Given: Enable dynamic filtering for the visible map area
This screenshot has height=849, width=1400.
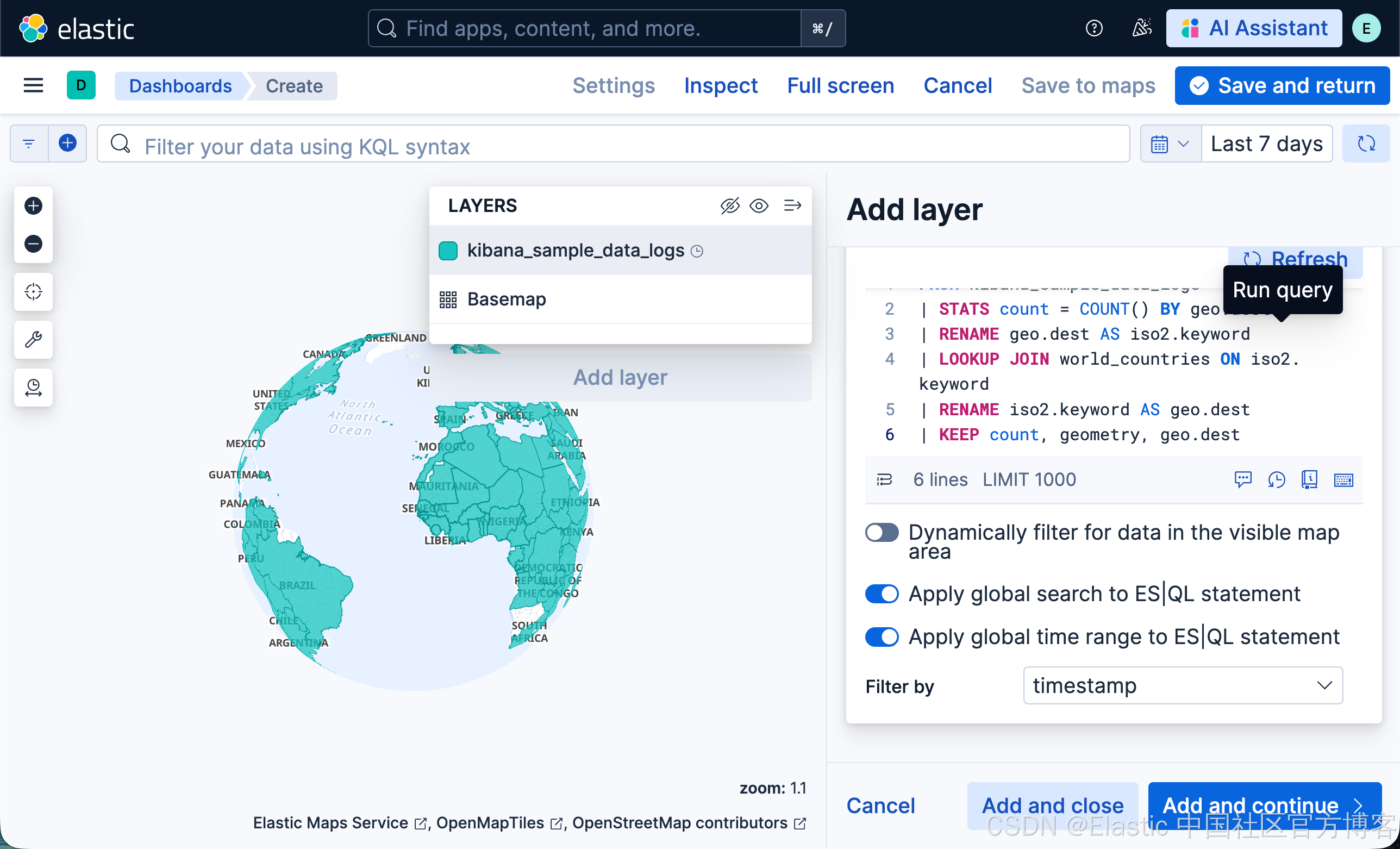Looking at the screenshot, I should coord(882,533).
